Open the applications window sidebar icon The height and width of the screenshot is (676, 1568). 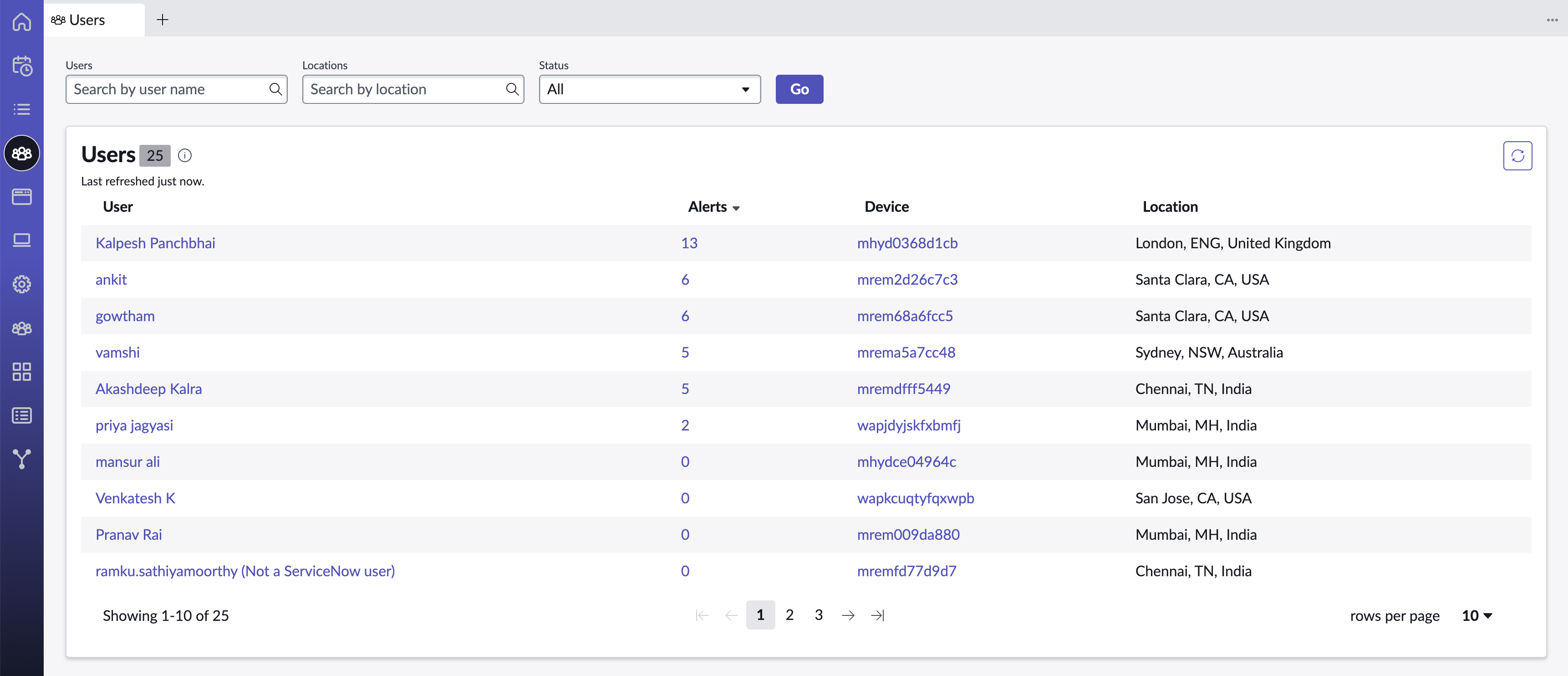[x=22, y=197]
